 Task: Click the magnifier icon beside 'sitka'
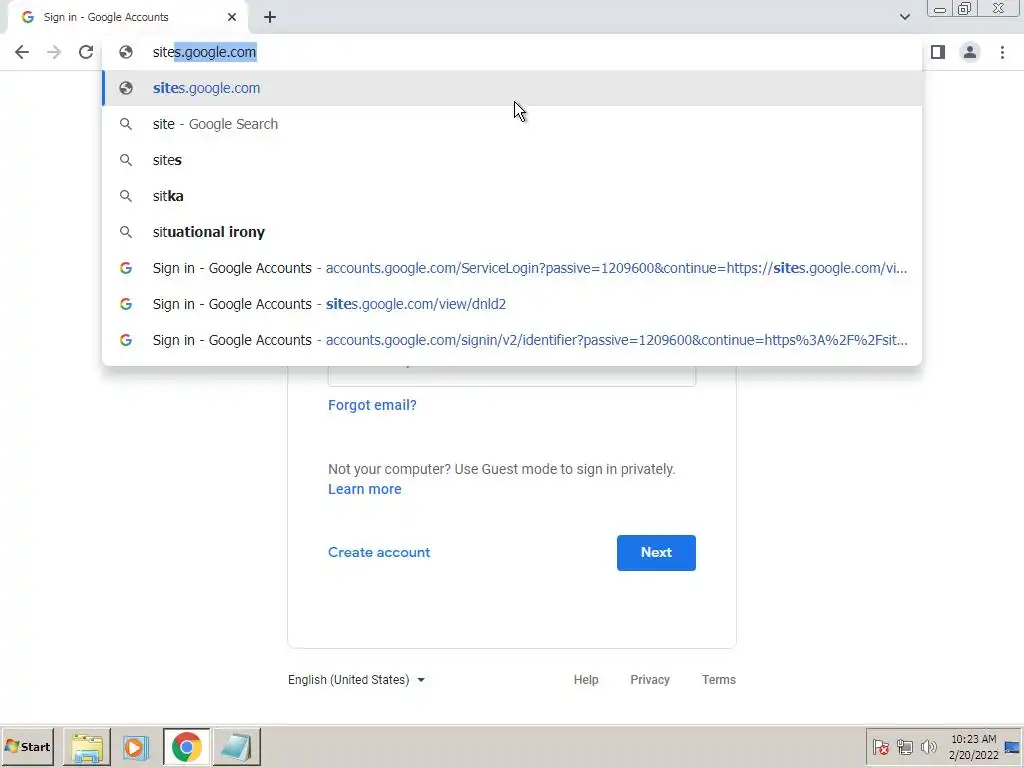click(x=126, y=196)
